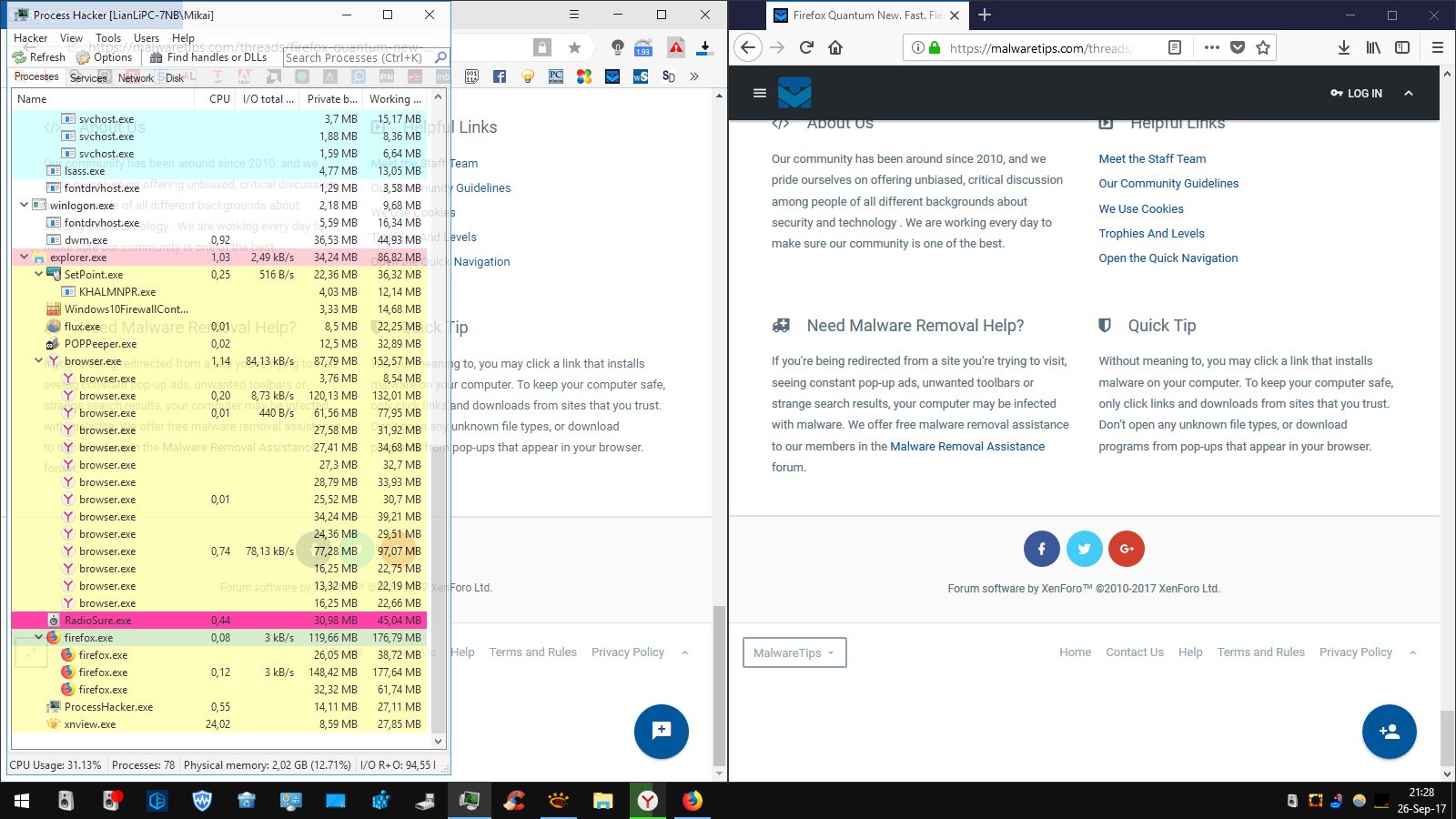
Task: Open Malware Removal Assistance link in Firefox
Action: tap(967, 447)
